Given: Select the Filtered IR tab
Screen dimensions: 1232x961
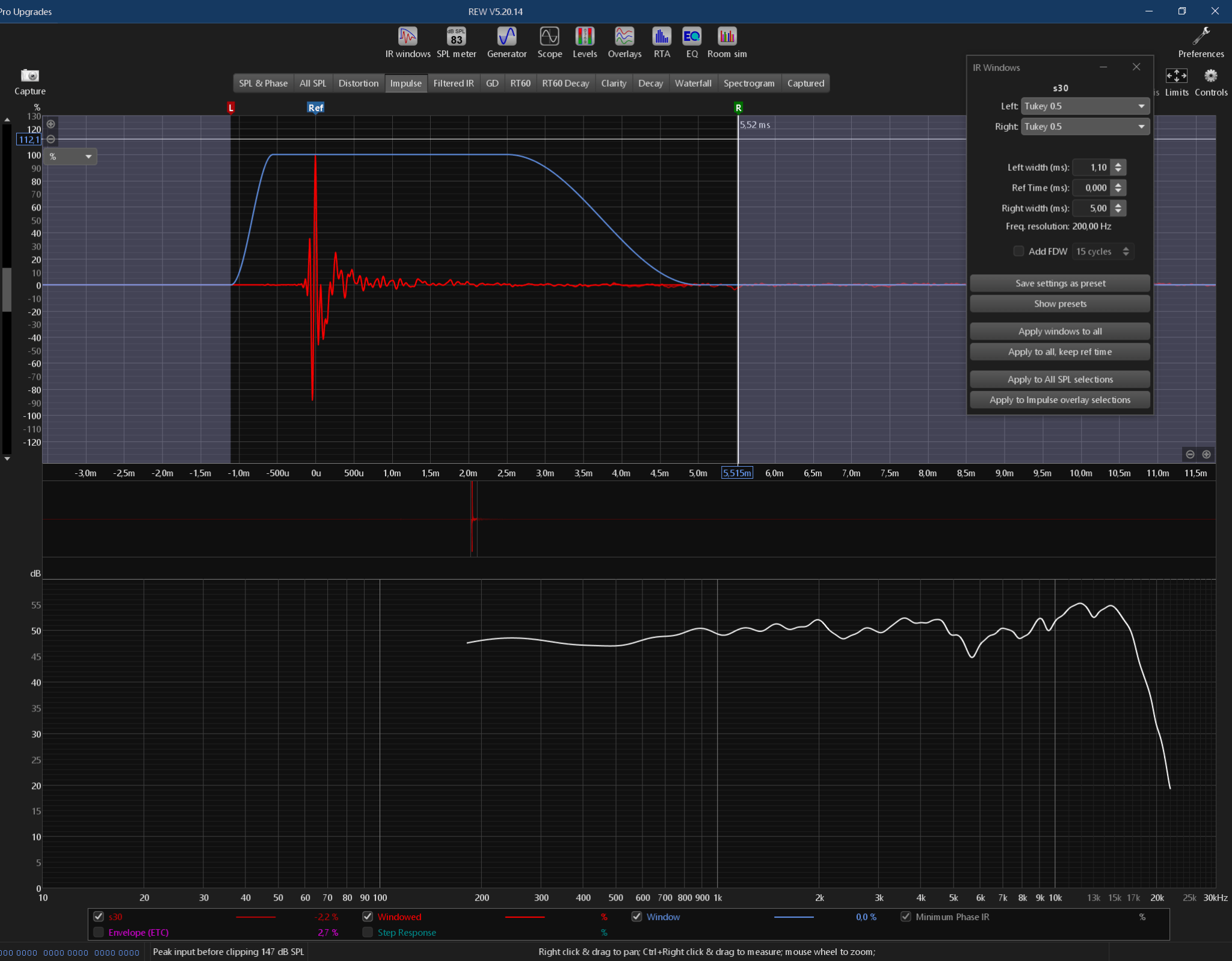Looking at the screenshot, I should click(453, 84).
